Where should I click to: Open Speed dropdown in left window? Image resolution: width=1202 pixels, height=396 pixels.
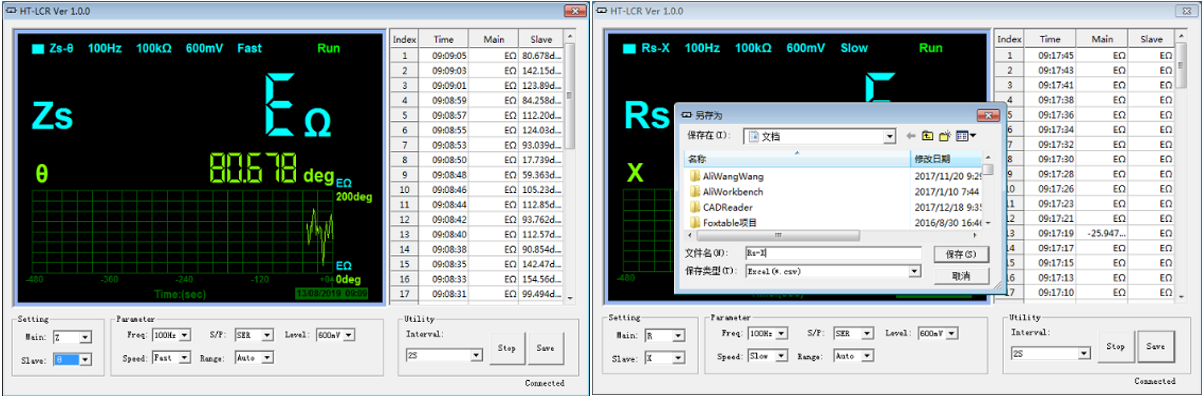(185, 357)
